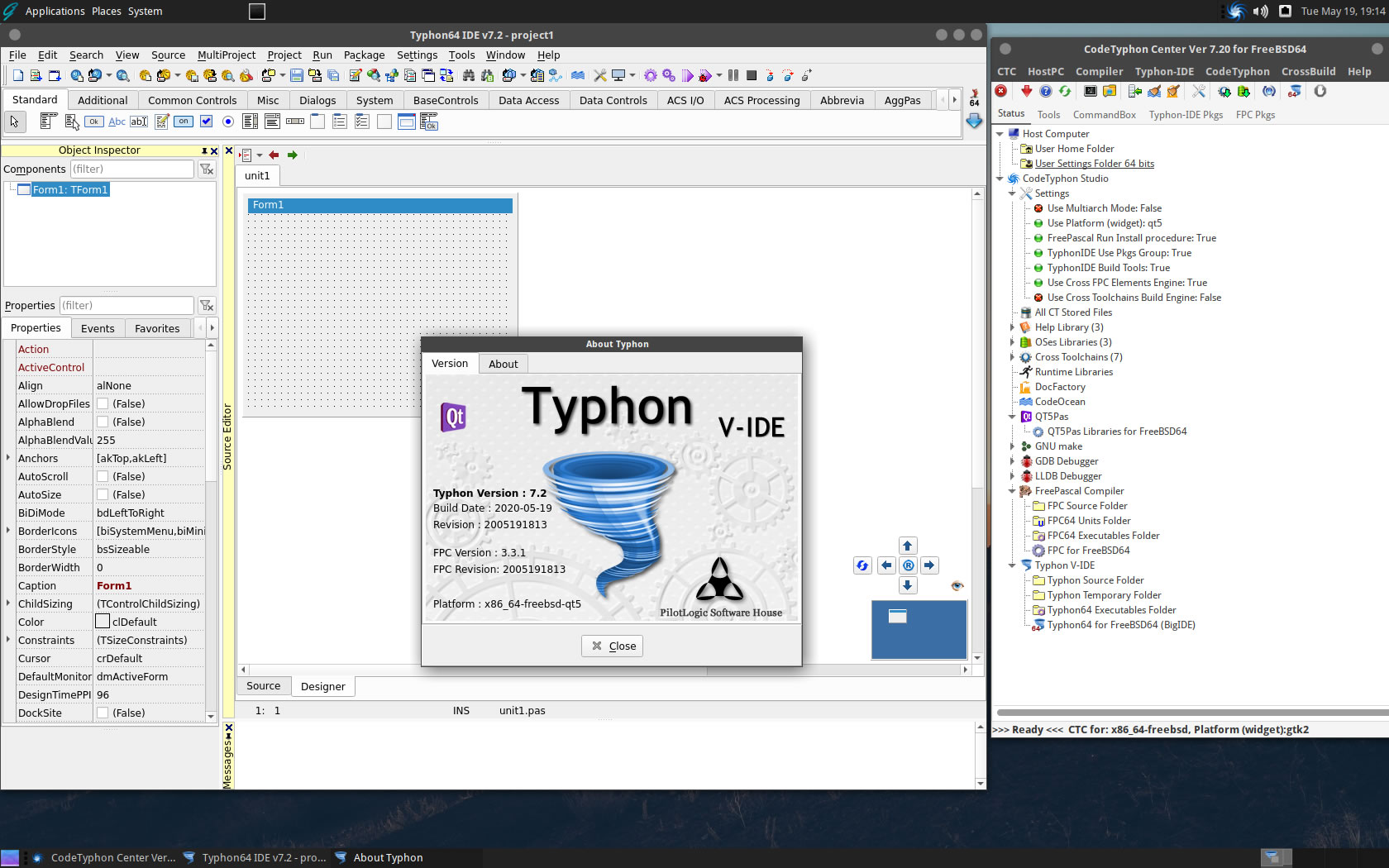Image resolution: width=1389 pixels, height=868 pixels.
Task: Select the TToggleBox on component
Action: pyautogui.click(x=184, y=122)
